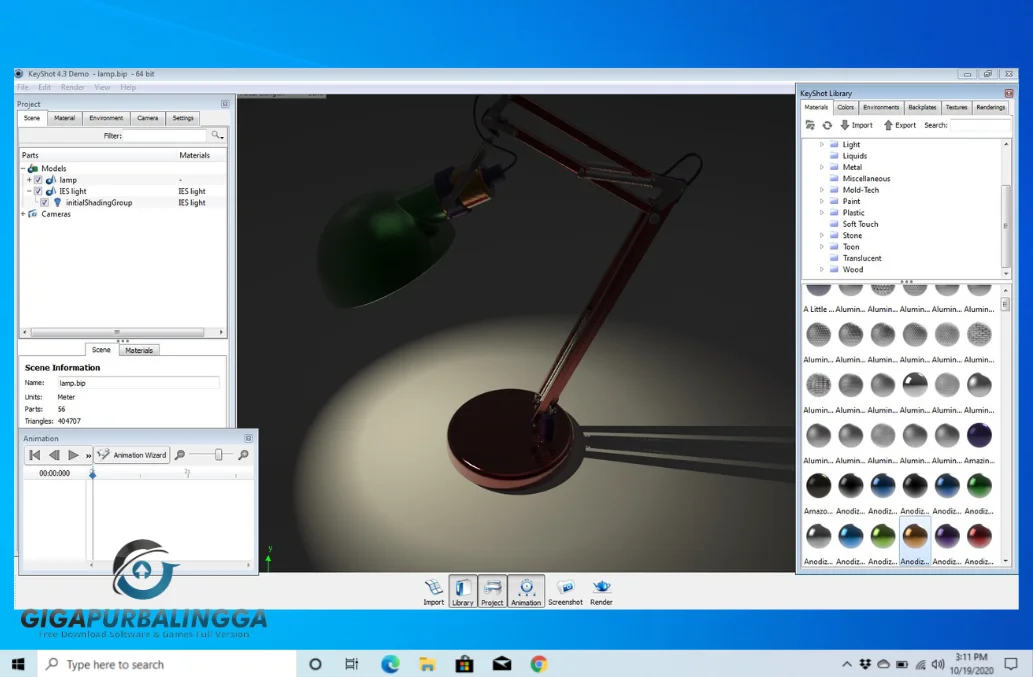This screenshot has width=1033, height=677.
Task: Open the Animation Wizard
Action: pos(131,455)
